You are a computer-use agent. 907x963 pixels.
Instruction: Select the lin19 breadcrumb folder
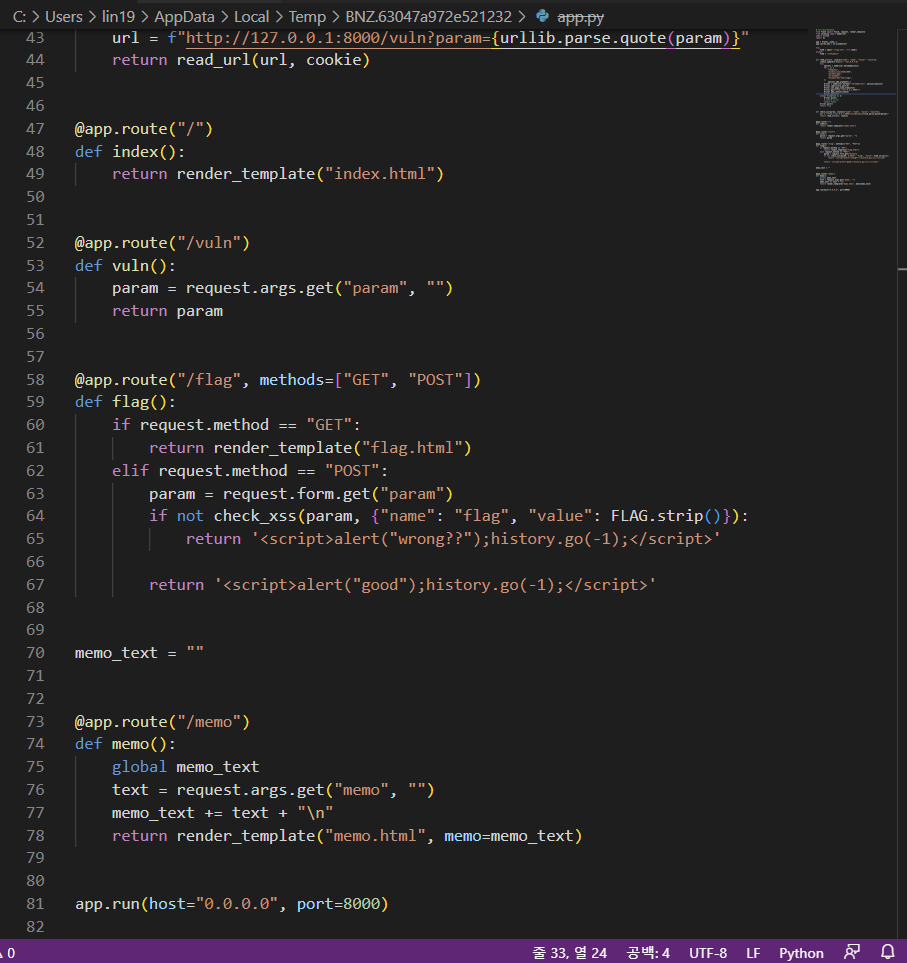point(119,17)
